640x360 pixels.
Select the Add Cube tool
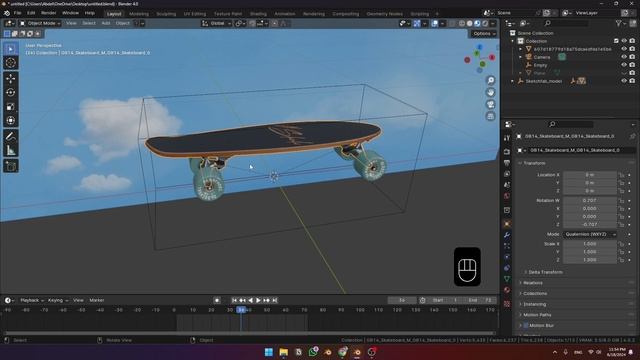tap(11, 166)
